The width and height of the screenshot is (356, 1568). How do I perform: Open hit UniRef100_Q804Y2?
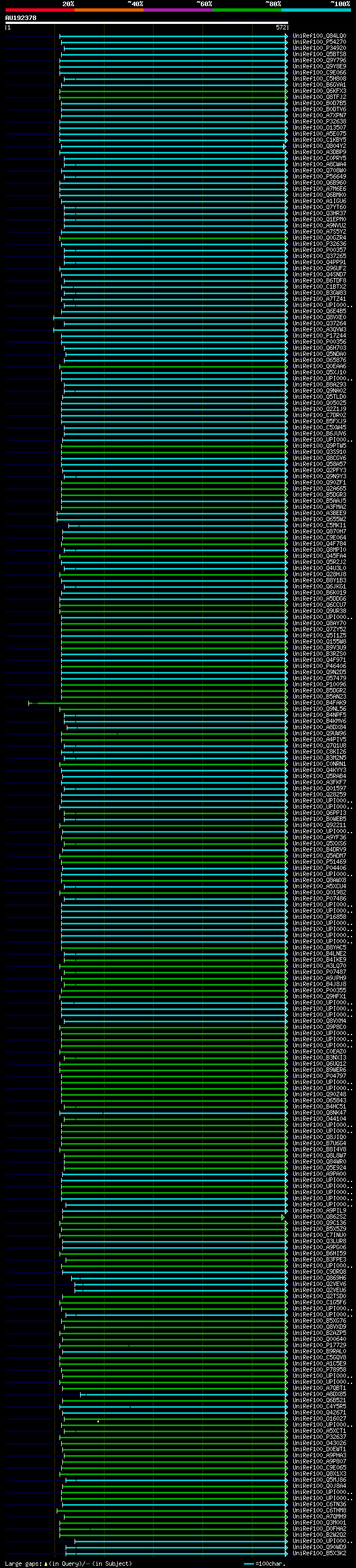pyautogui.click(x=319, y=146)
